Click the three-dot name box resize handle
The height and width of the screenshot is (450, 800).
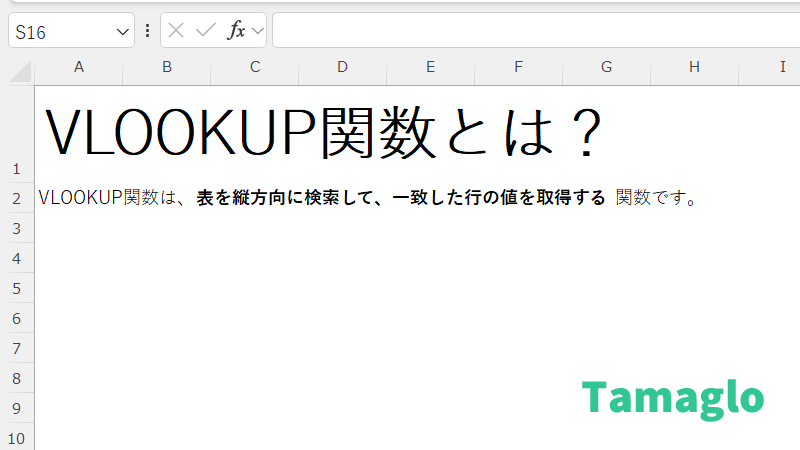point(148,31)
